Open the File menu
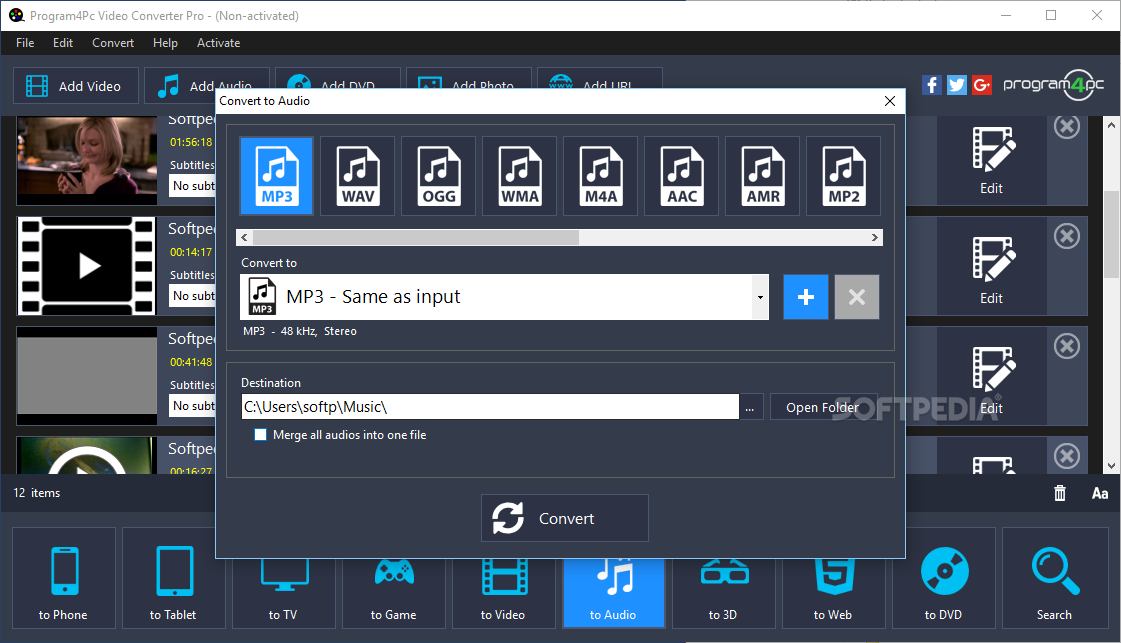 click(25, 43)
